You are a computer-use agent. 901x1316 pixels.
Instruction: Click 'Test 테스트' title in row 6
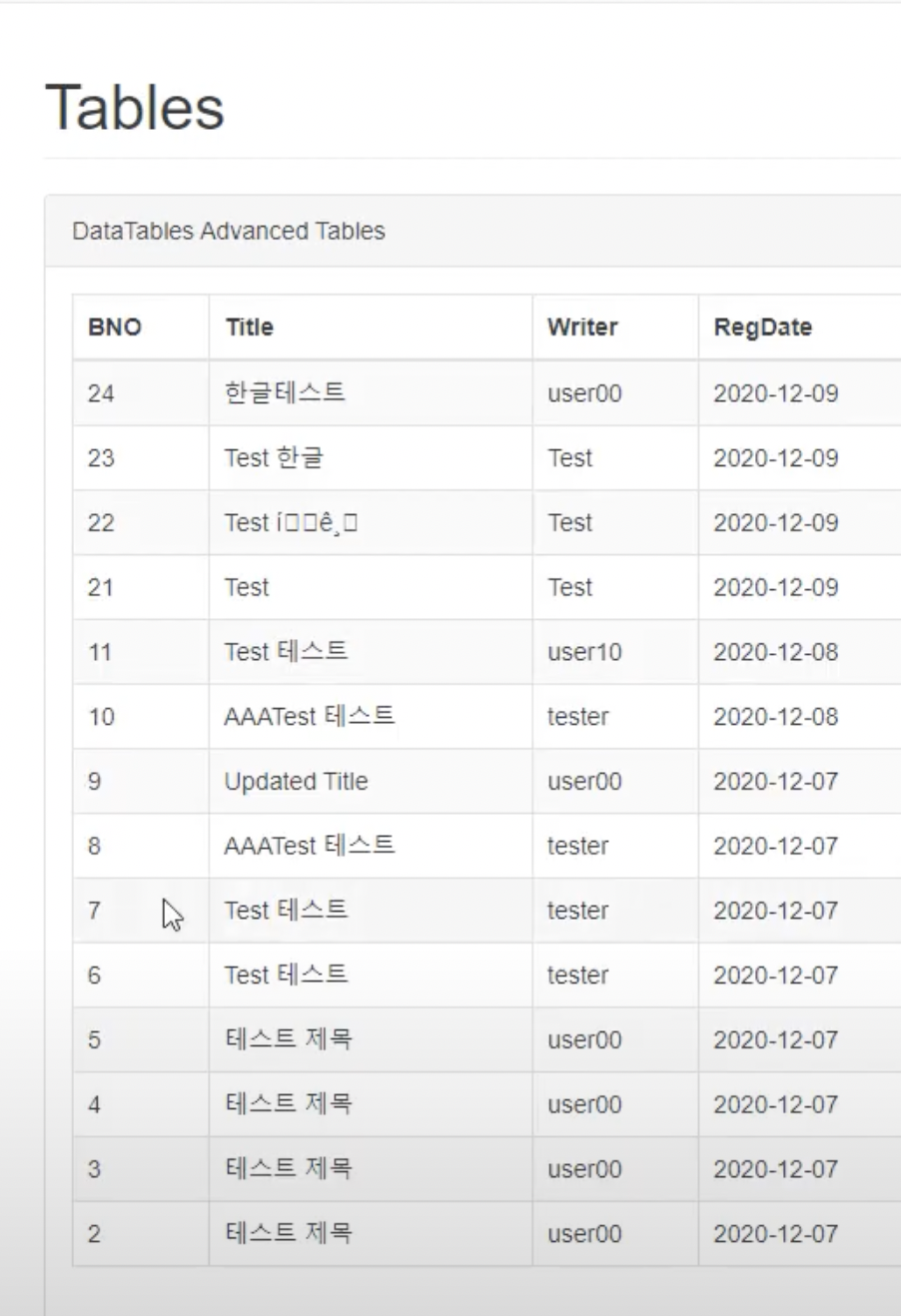(x=286, y=975)
